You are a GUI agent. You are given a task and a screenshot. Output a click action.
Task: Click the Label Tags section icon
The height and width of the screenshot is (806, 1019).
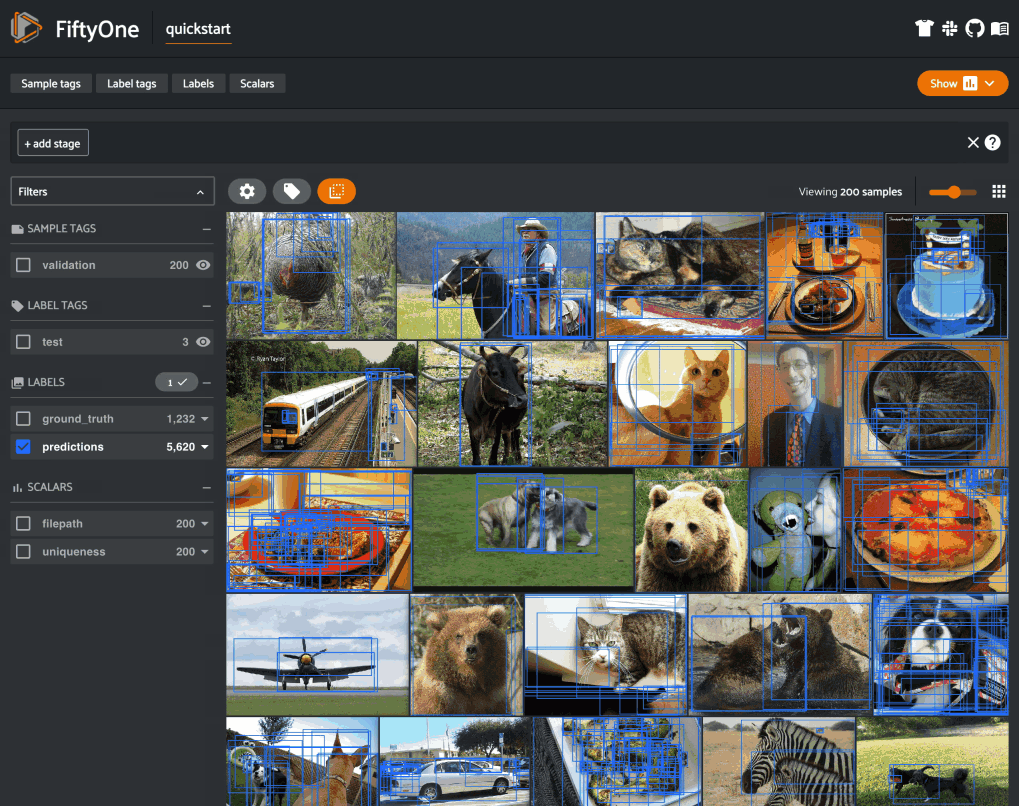18,306
